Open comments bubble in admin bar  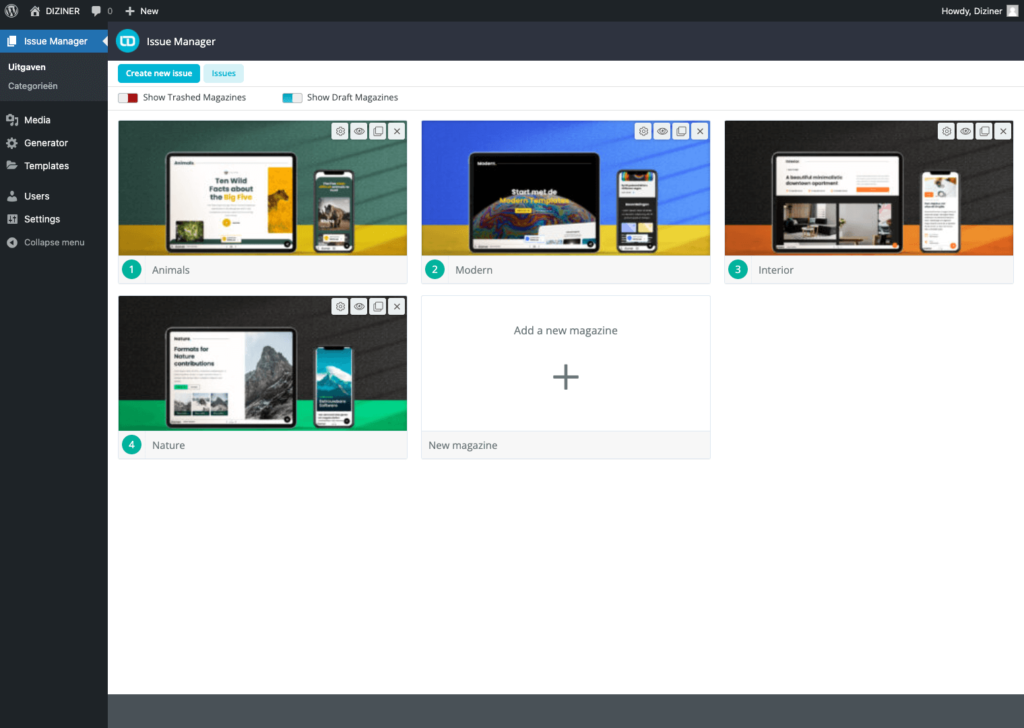coord(101,11)
